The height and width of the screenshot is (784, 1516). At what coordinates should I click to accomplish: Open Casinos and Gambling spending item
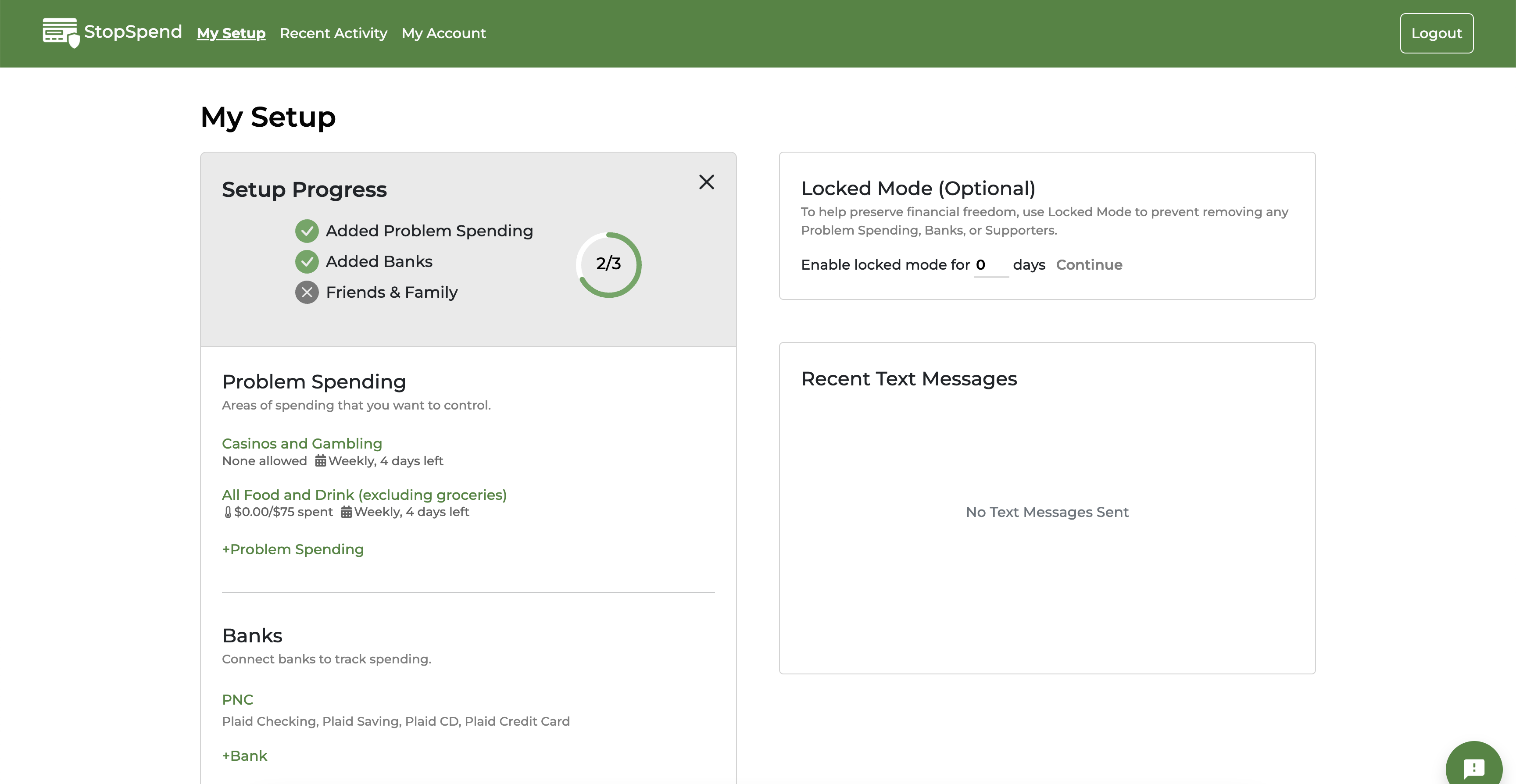[302, 443]
